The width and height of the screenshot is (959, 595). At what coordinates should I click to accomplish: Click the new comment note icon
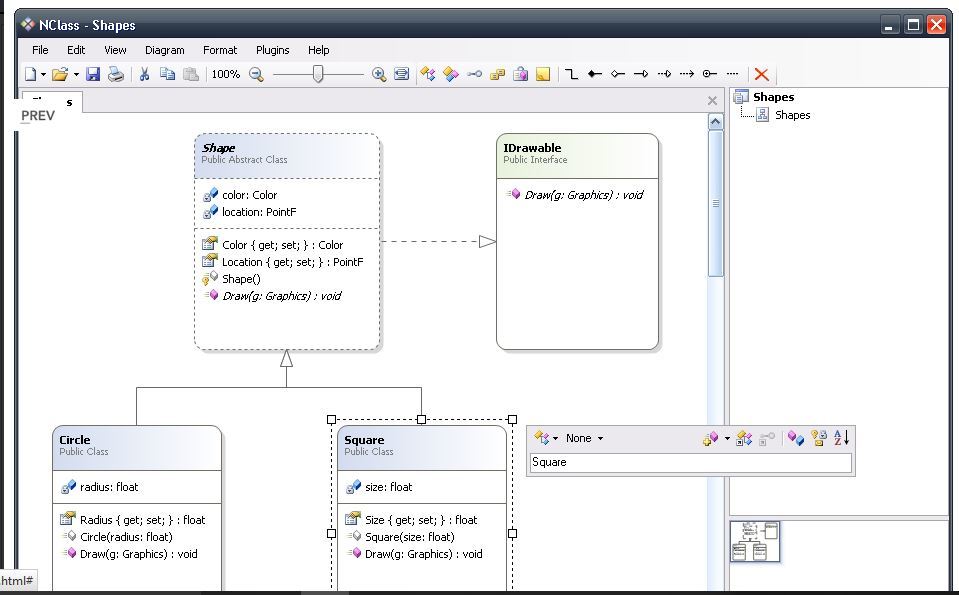pos(543,74)
